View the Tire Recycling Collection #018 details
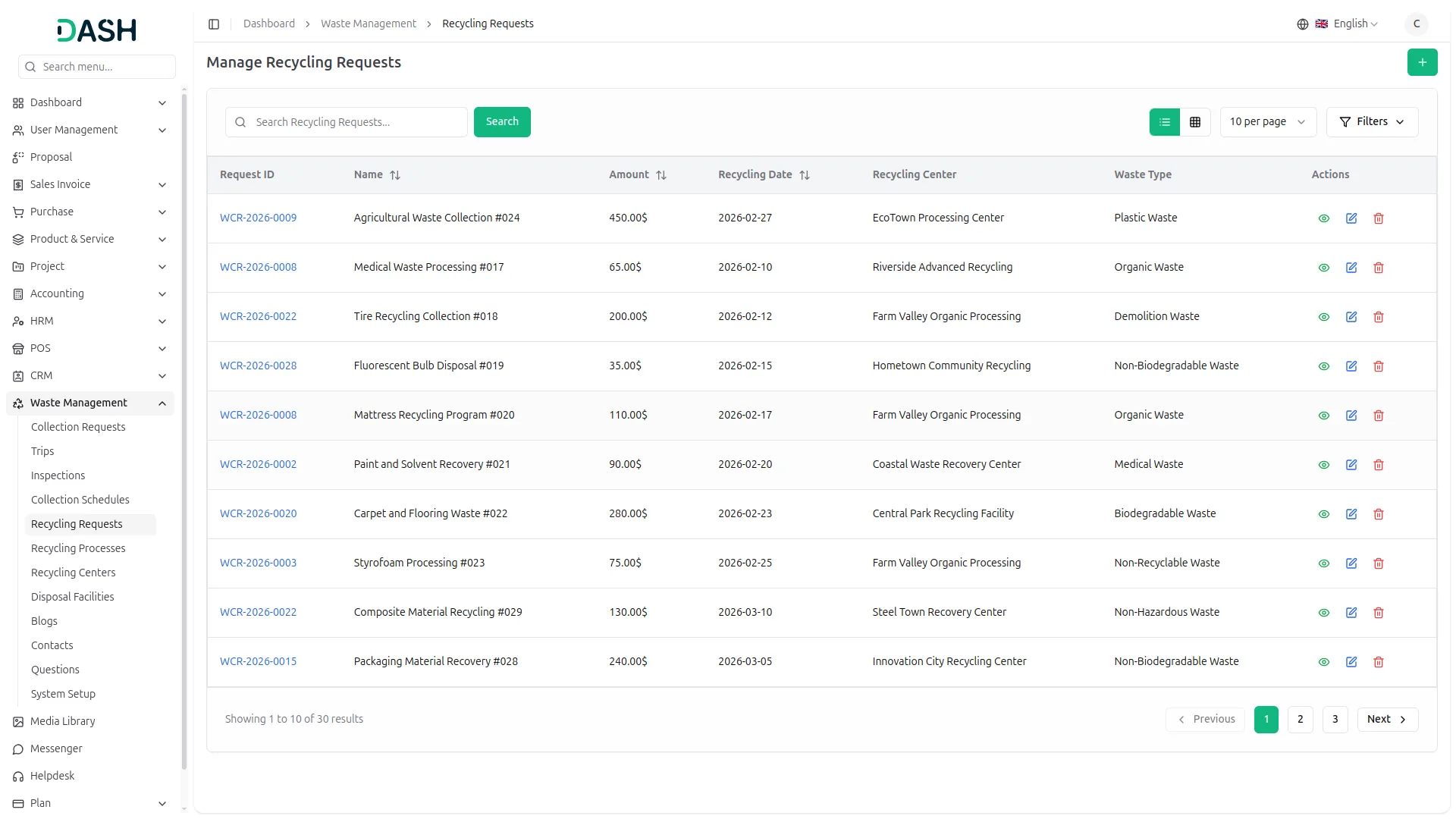 (1323, 317)
